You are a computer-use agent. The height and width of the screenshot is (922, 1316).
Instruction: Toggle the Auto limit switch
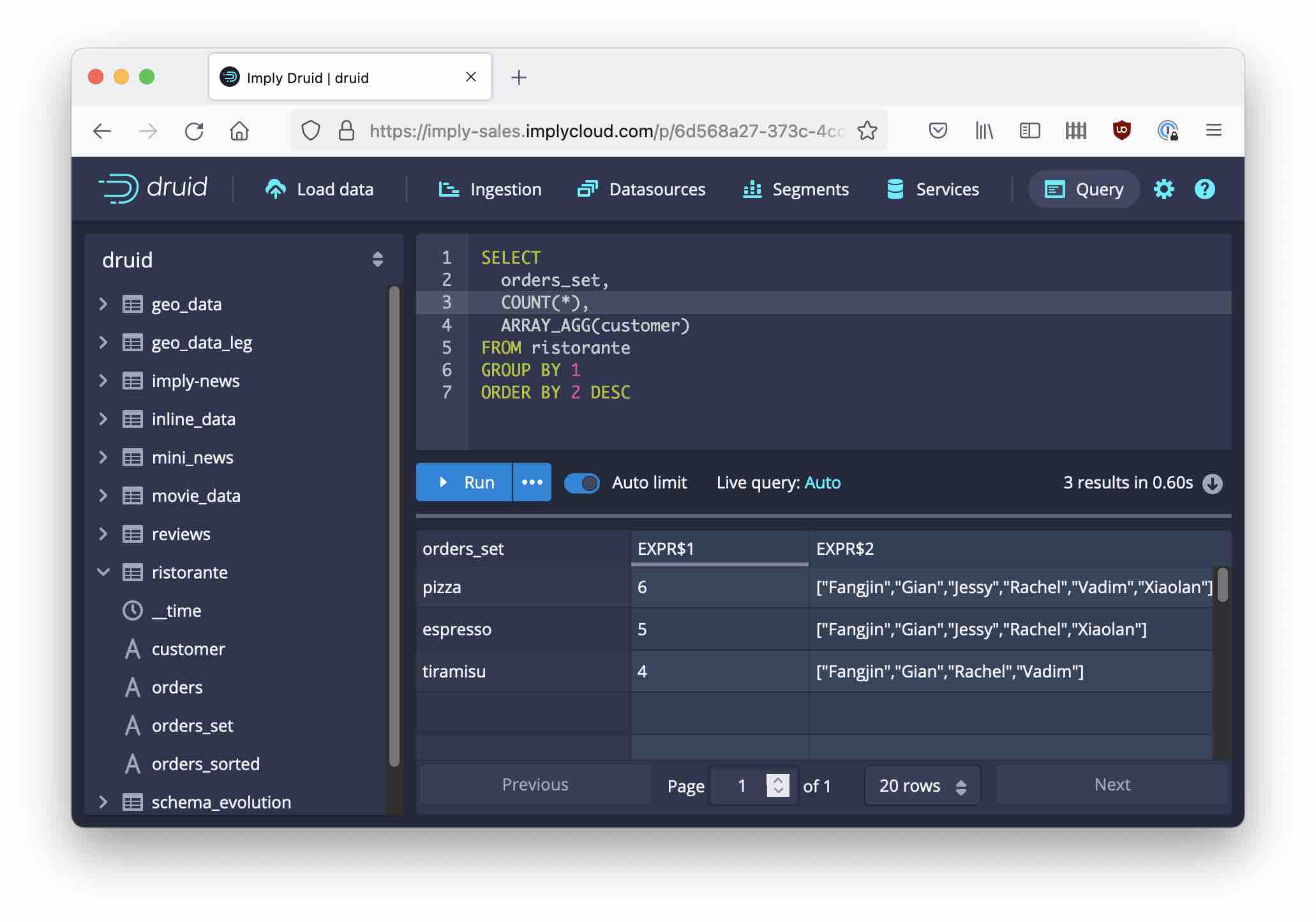(x=582, y=483)
